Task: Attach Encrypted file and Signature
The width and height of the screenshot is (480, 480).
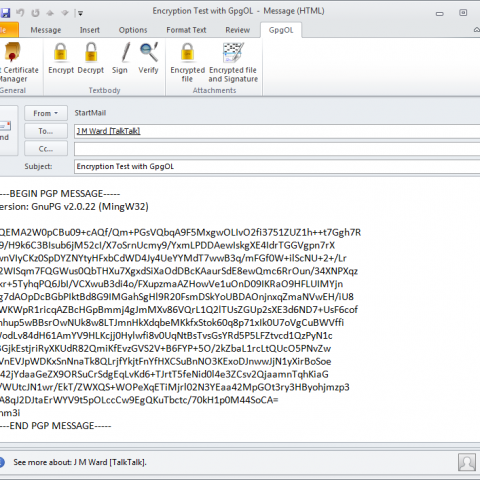Action: click(233, 63)
